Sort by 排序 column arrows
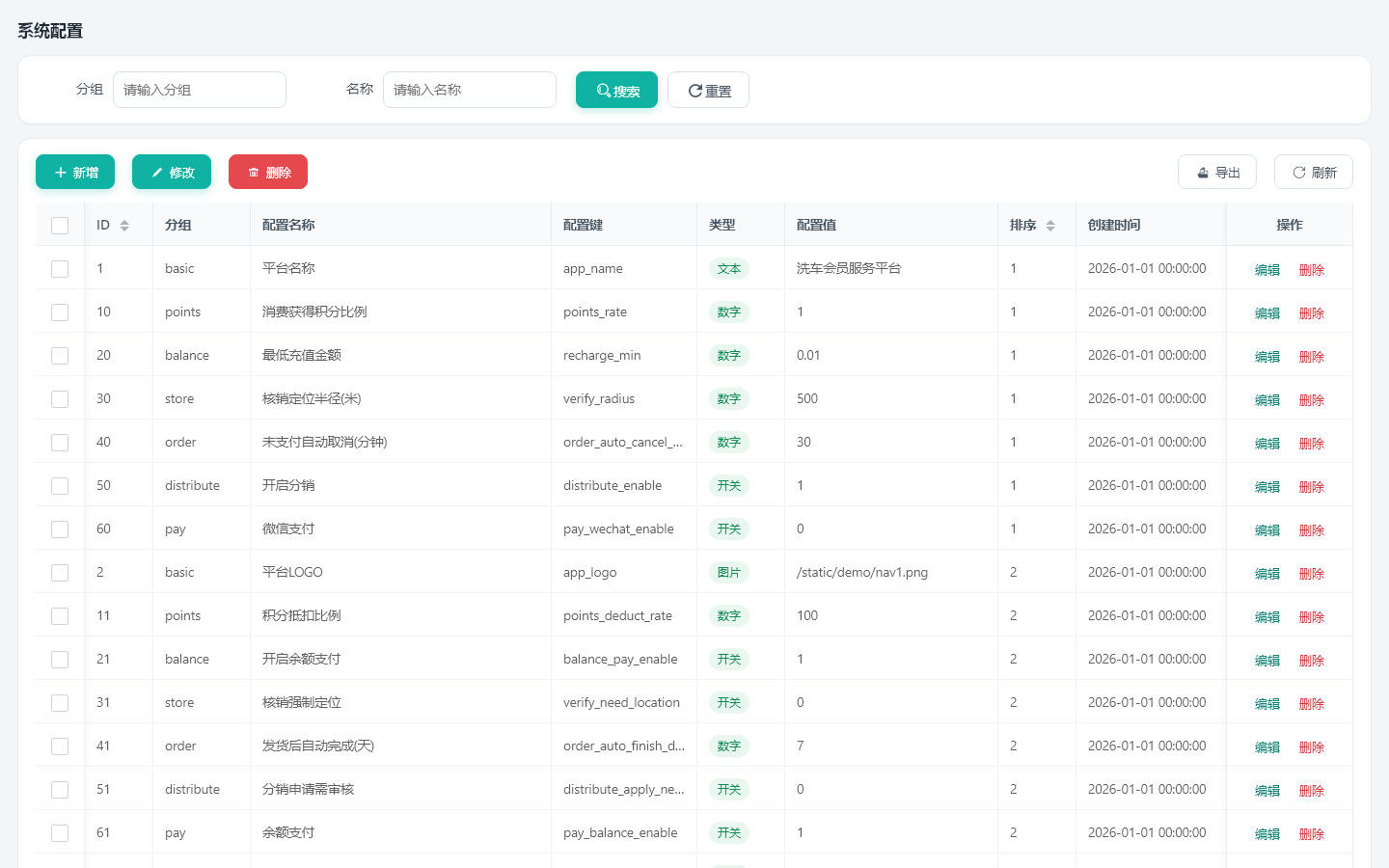This screenshot has height=868, width=1389. coord(1050,225)
